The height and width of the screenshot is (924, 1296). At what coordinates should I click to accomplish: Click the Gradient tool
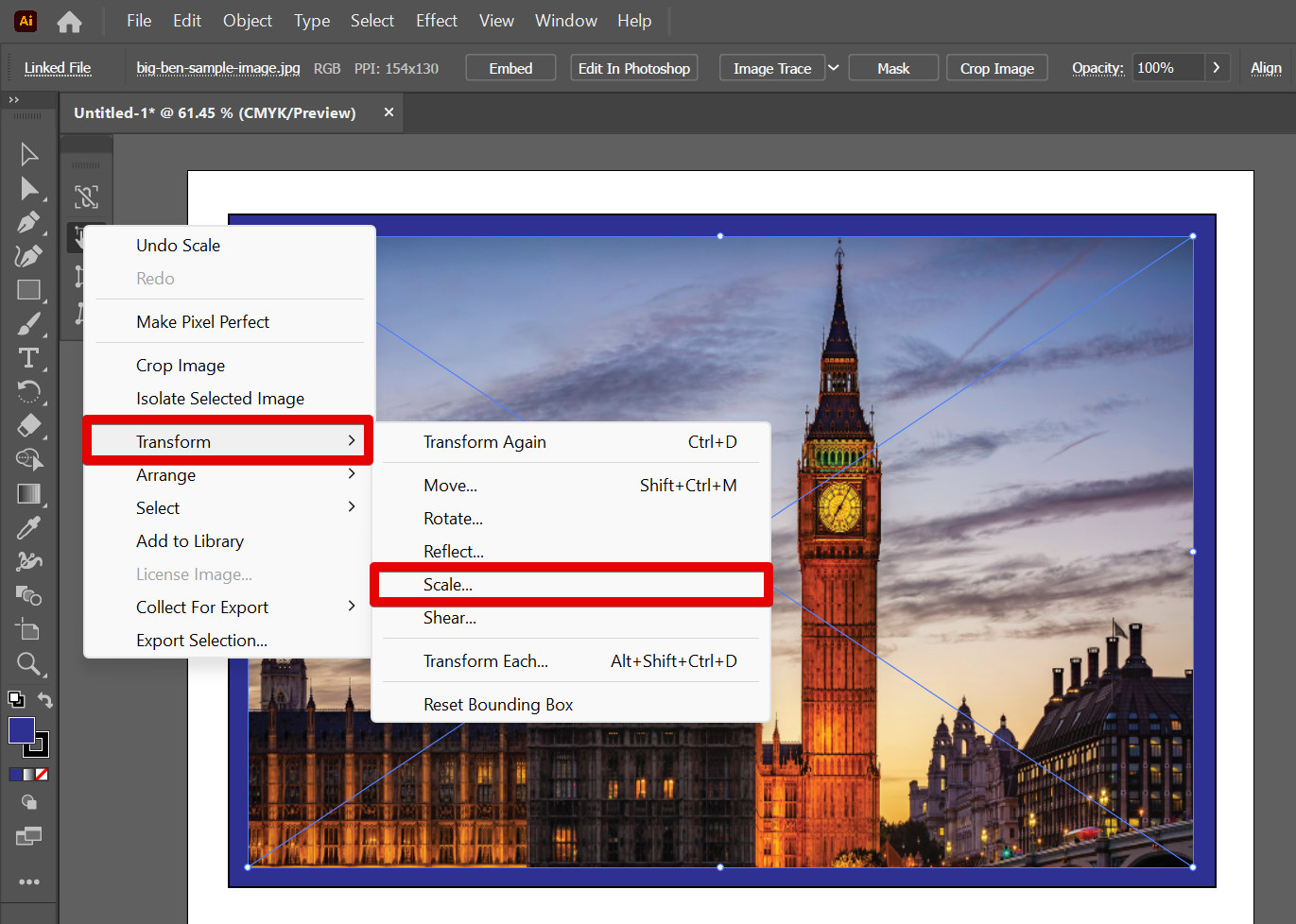[x=28, y=494]
